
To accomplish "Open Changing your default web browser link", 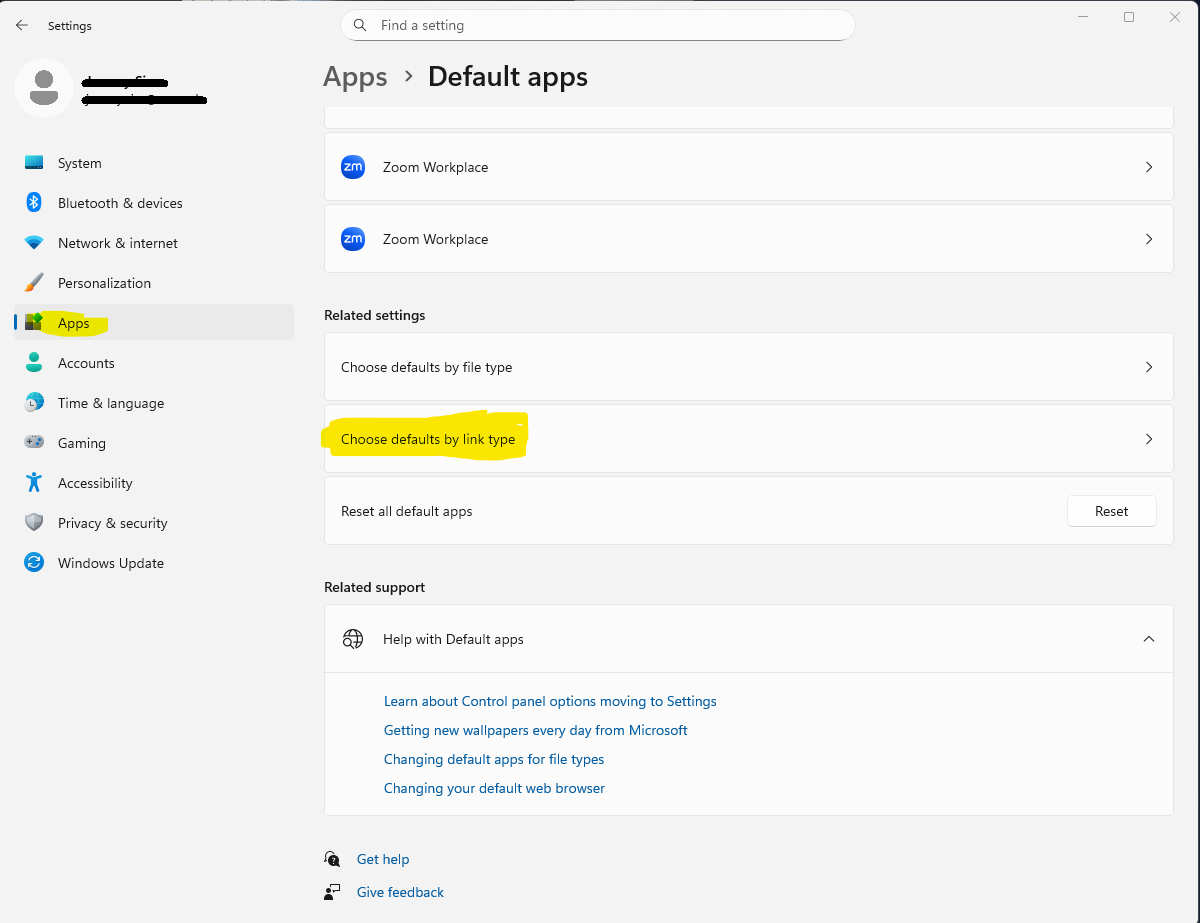I will point(494,788).
